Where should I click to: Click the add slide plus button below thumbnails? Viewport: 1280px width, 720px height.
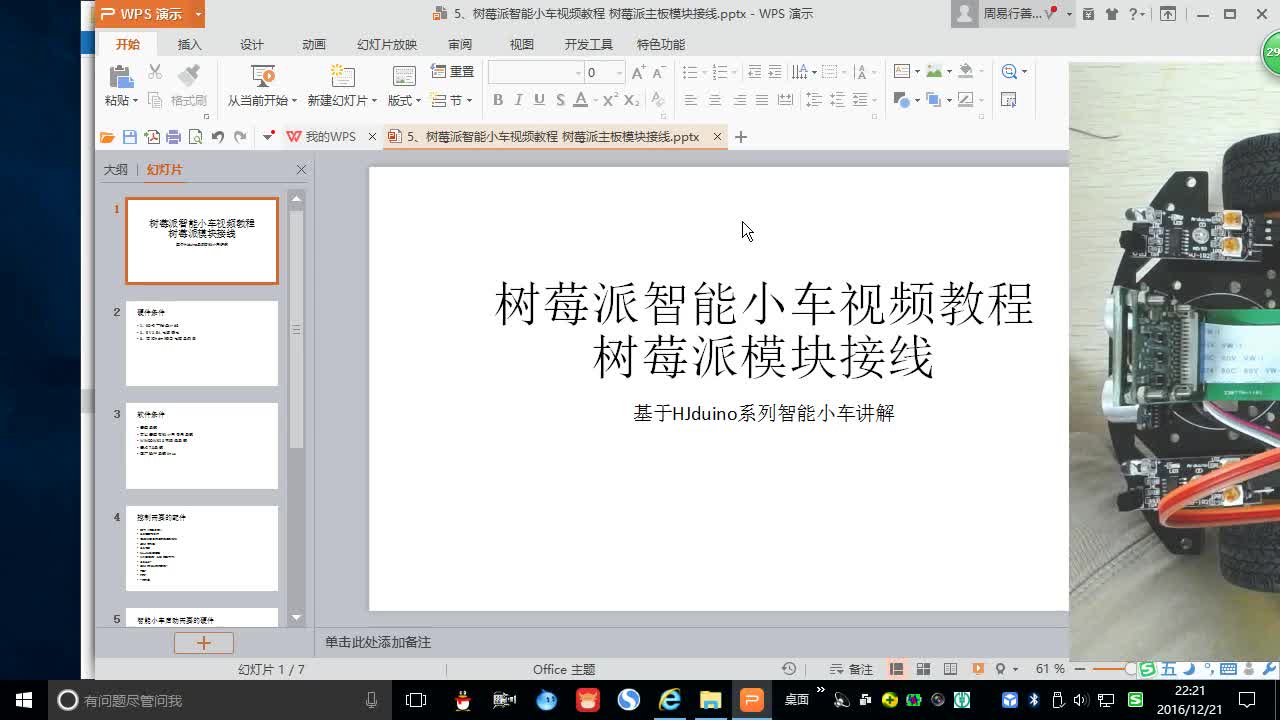click(x=204, y=643)
